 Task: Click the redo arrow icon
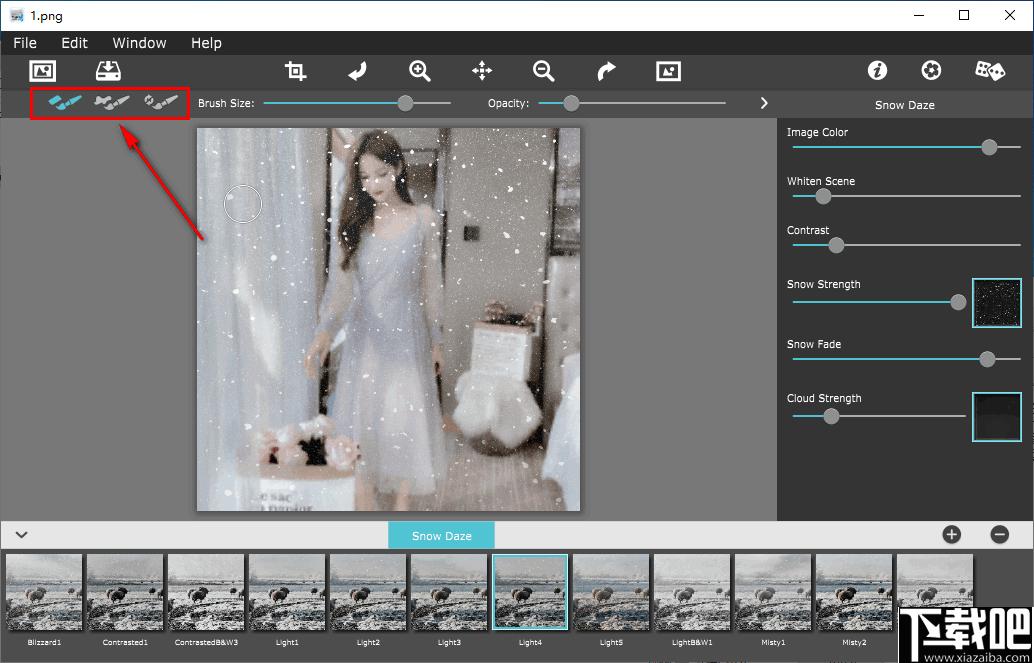tap(606, 71)
